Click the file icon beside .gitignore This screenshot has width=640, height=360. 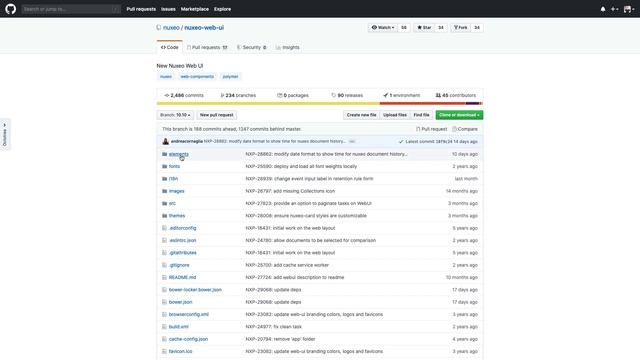click(164, 265)
